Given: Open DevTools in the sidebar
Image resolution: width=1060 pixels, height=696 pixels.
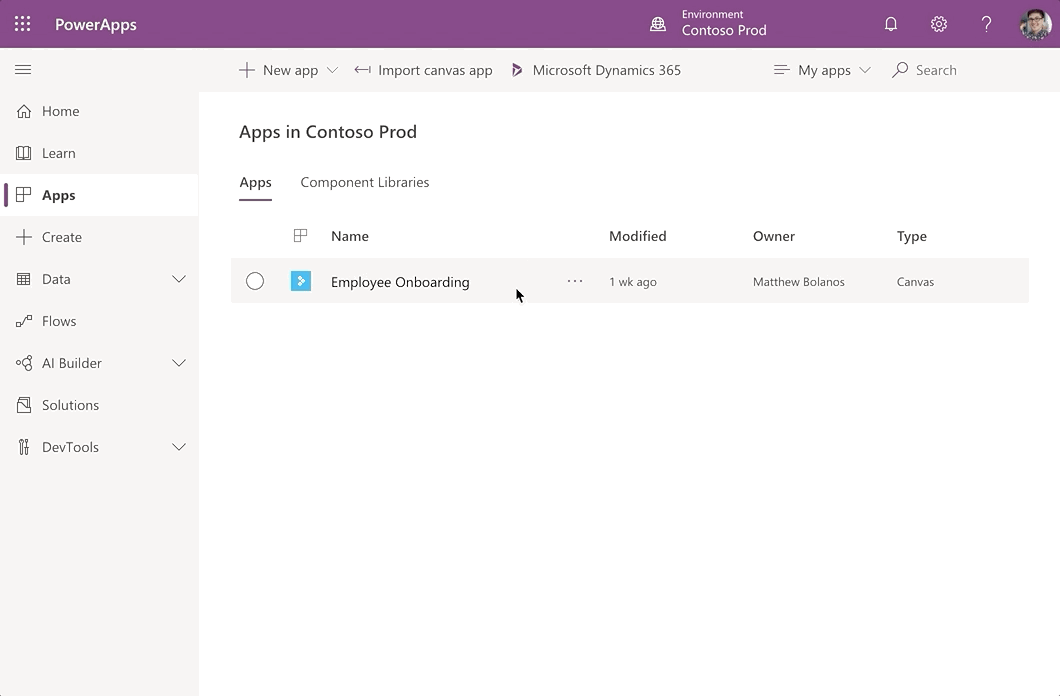Looking at the screenshot, I should 70,447.
